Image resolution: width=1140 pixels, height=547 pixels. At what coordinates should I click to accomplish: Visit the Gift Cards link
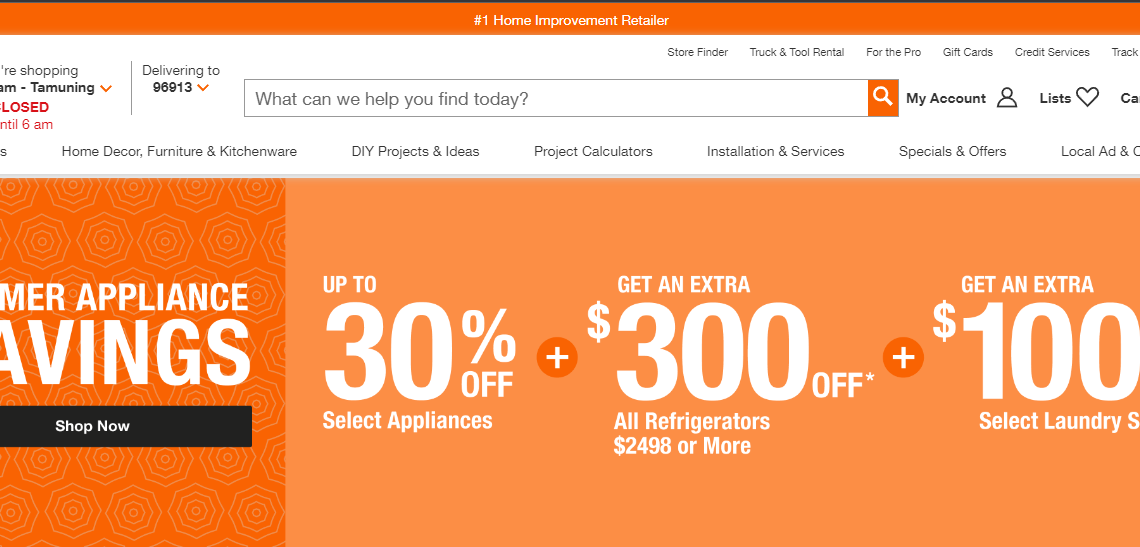point(967,52)
